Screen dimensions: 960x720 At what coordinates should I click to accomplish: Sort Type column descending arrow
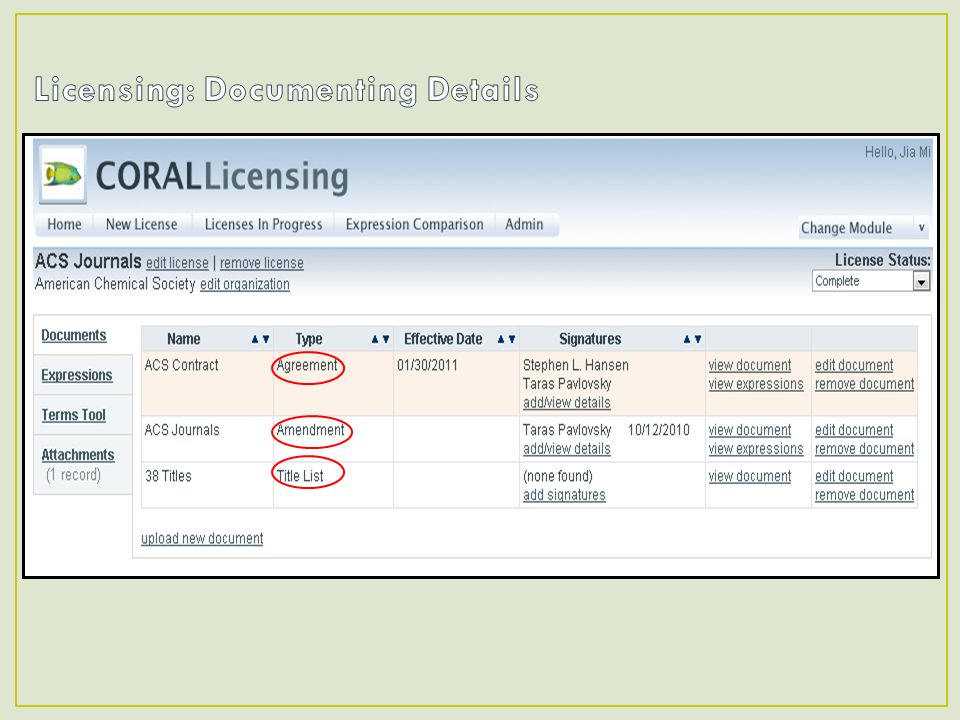386,339
